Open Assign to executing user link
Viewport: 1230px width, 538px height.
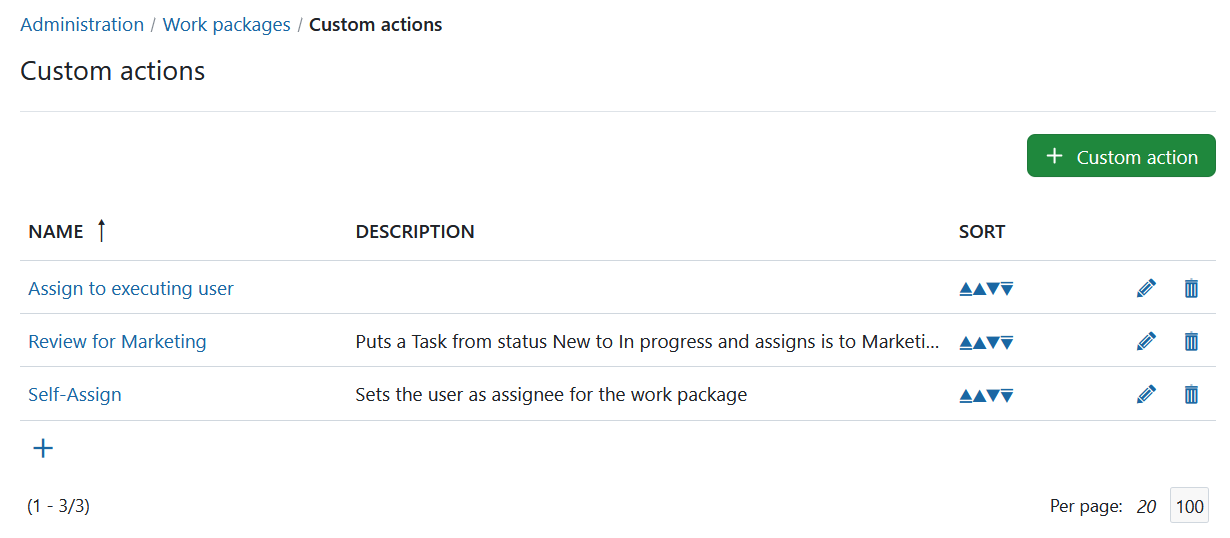click(131, 289)
